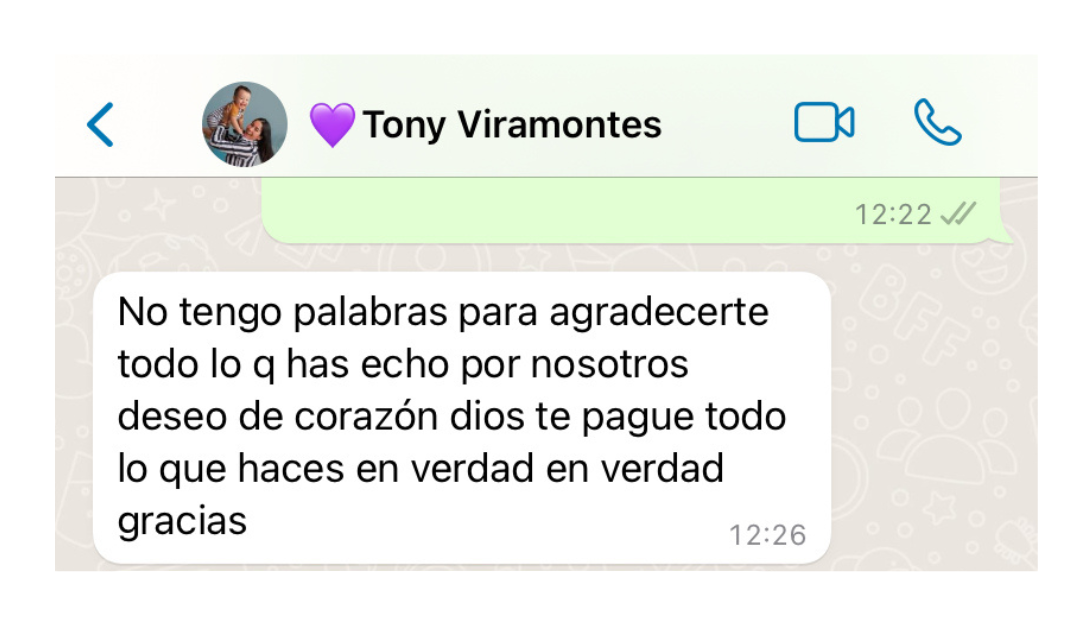This screenshot has width=1080, height=628.
Task: Start a voice call via phone icon
Action: pyautogui.click(x=937, y=123)
